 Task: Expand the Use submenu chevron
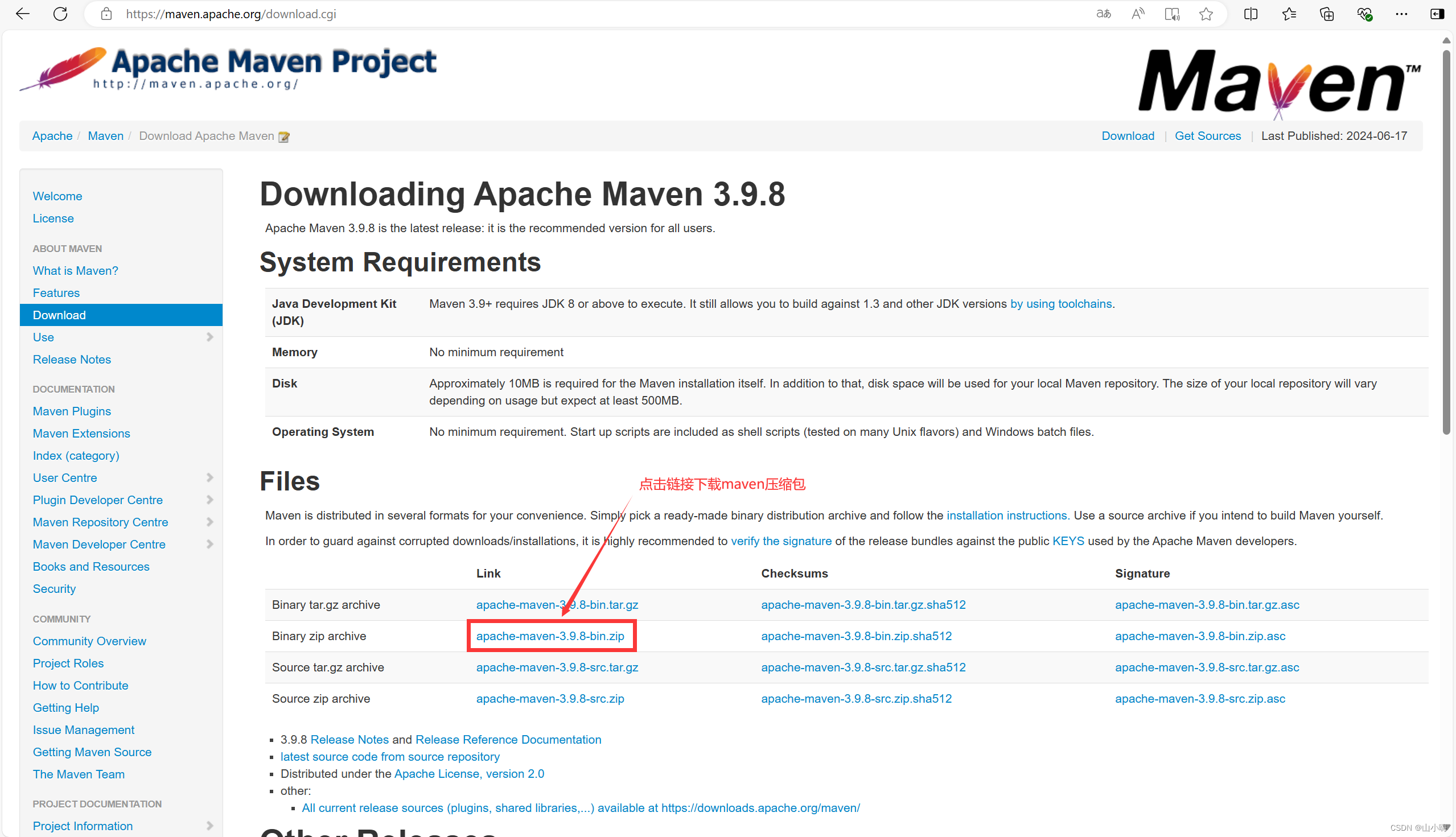[209, 337]
